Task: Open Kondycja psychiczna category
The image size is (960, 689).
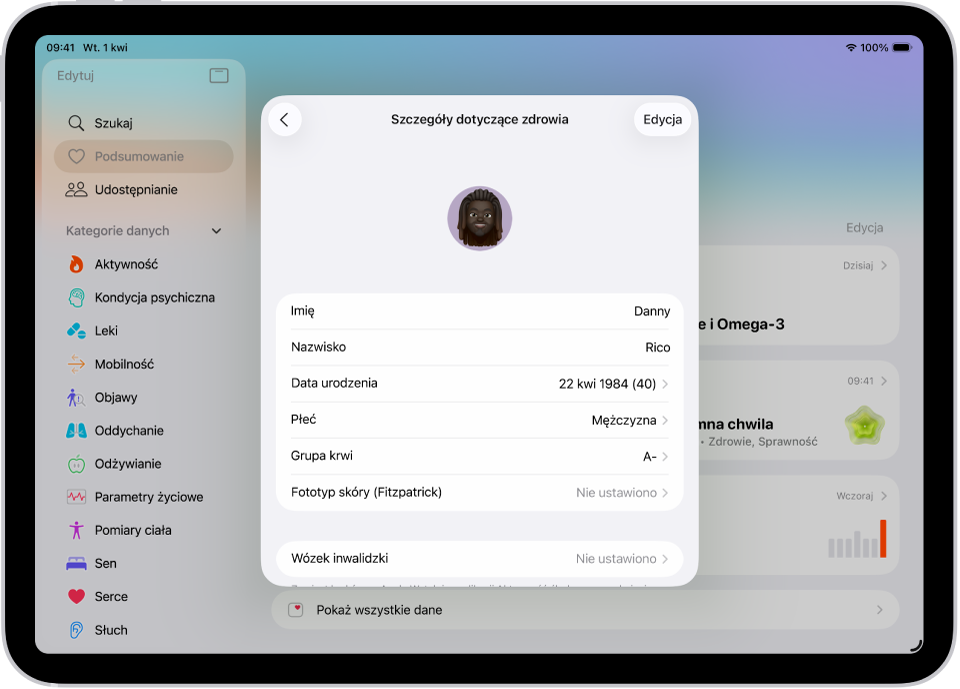Action: tap(144, 298)
